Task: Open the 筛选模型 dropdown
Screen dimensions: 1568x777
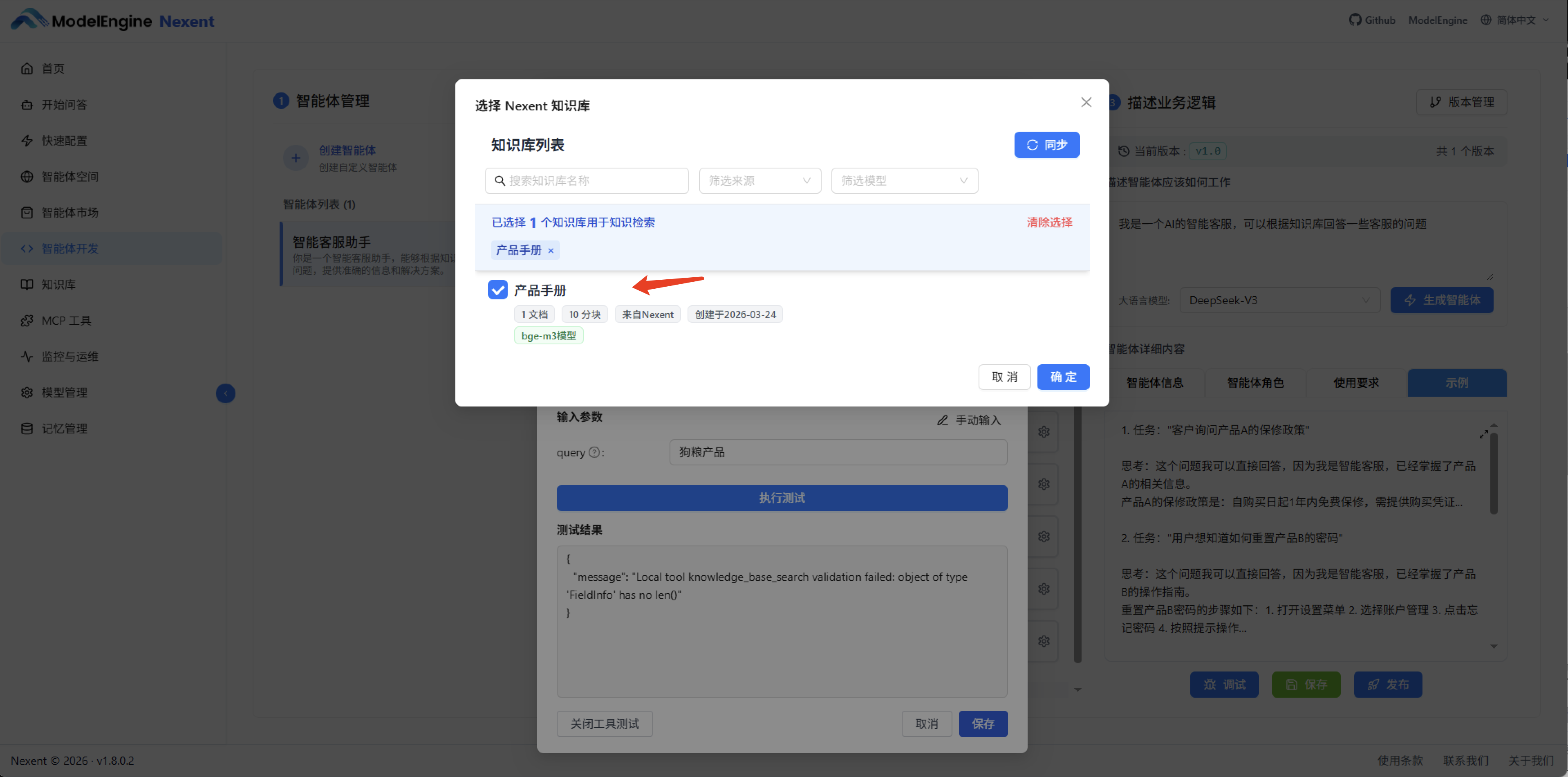Action: click(x=904, y=180)
